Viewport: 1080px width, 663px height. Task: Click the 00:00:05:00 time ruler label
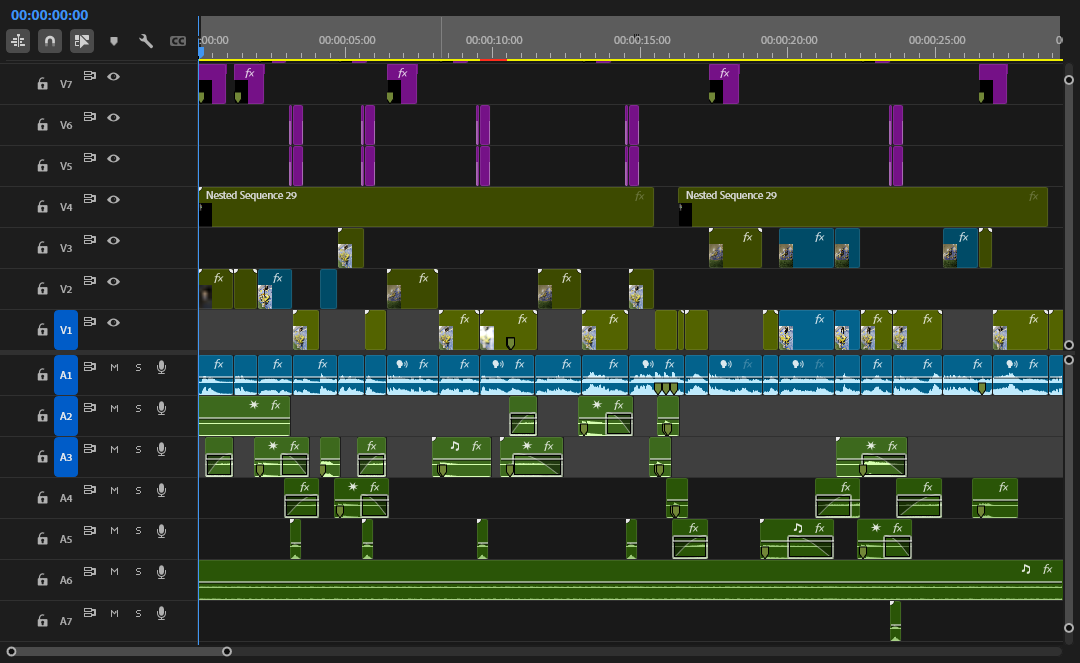(x=346, y=40)
